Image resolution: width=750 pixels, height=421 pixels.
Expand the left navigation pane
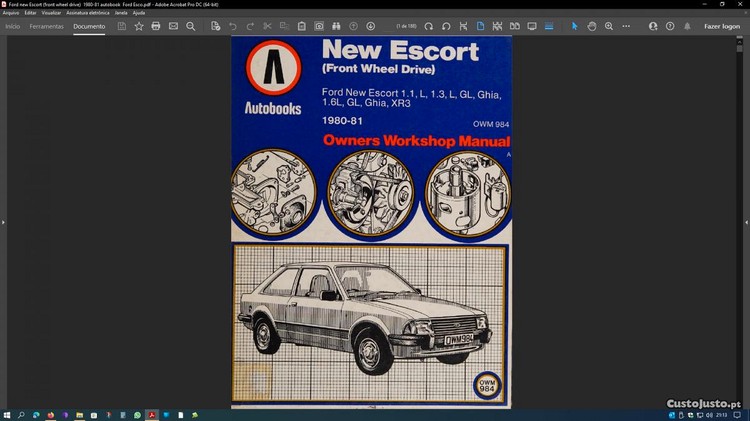tap(4, 222)
